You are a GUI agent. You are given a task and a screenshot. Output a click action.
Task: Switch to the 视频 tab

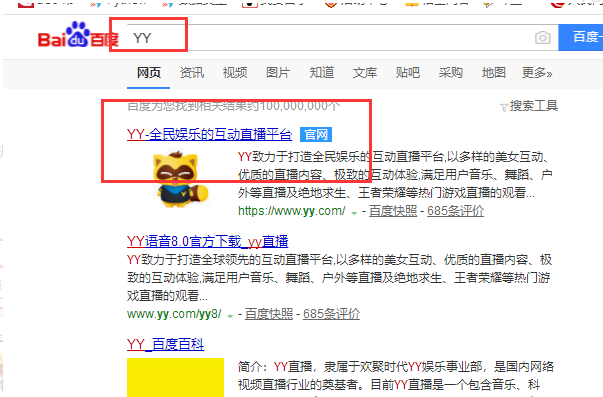(235, 73)
